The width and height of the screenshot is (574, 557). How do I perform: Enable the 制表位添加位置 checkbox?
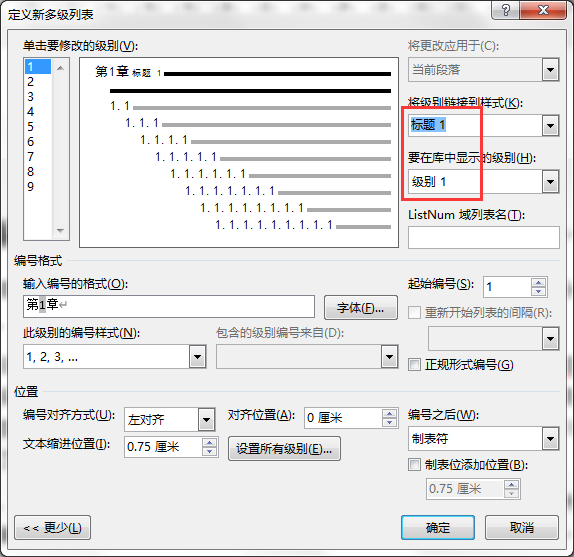click(414, 465)
